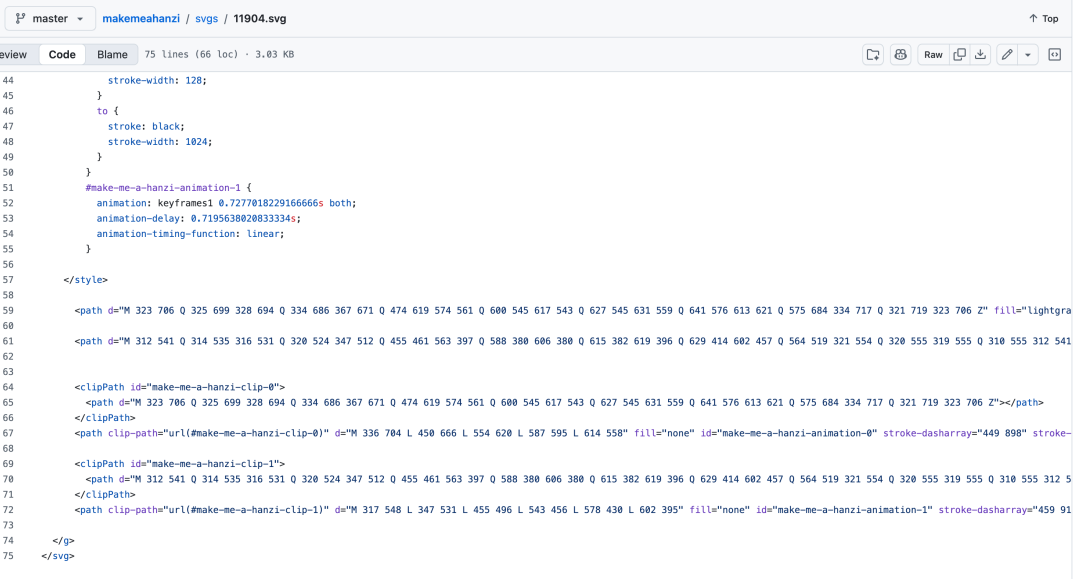Click the closing </svg> tag

(x=58, y=556)
